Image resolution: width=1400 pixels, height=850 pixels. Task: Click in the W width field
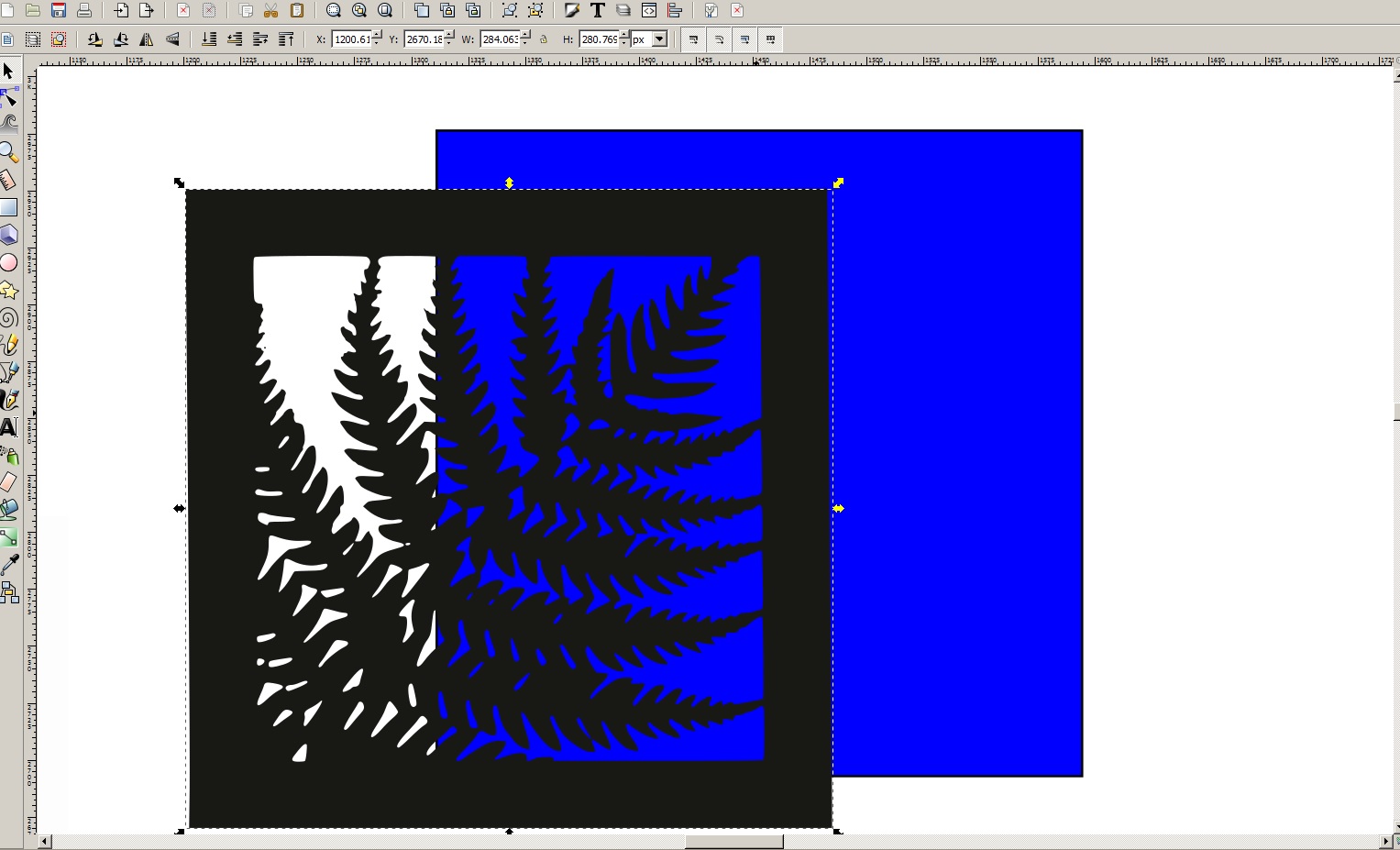500,39
